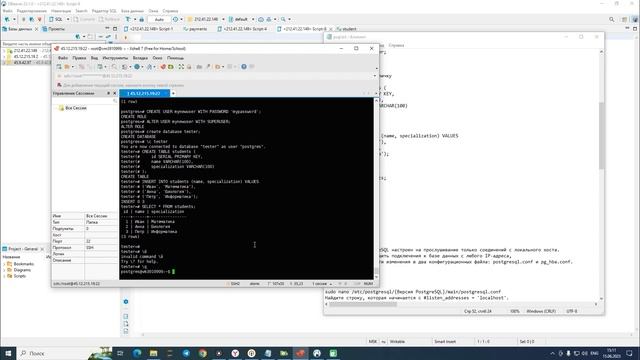Open Вид menu in Xshell
Image resolution: width=640 pixels, height=360 pixels.
(x=94, y=58)
